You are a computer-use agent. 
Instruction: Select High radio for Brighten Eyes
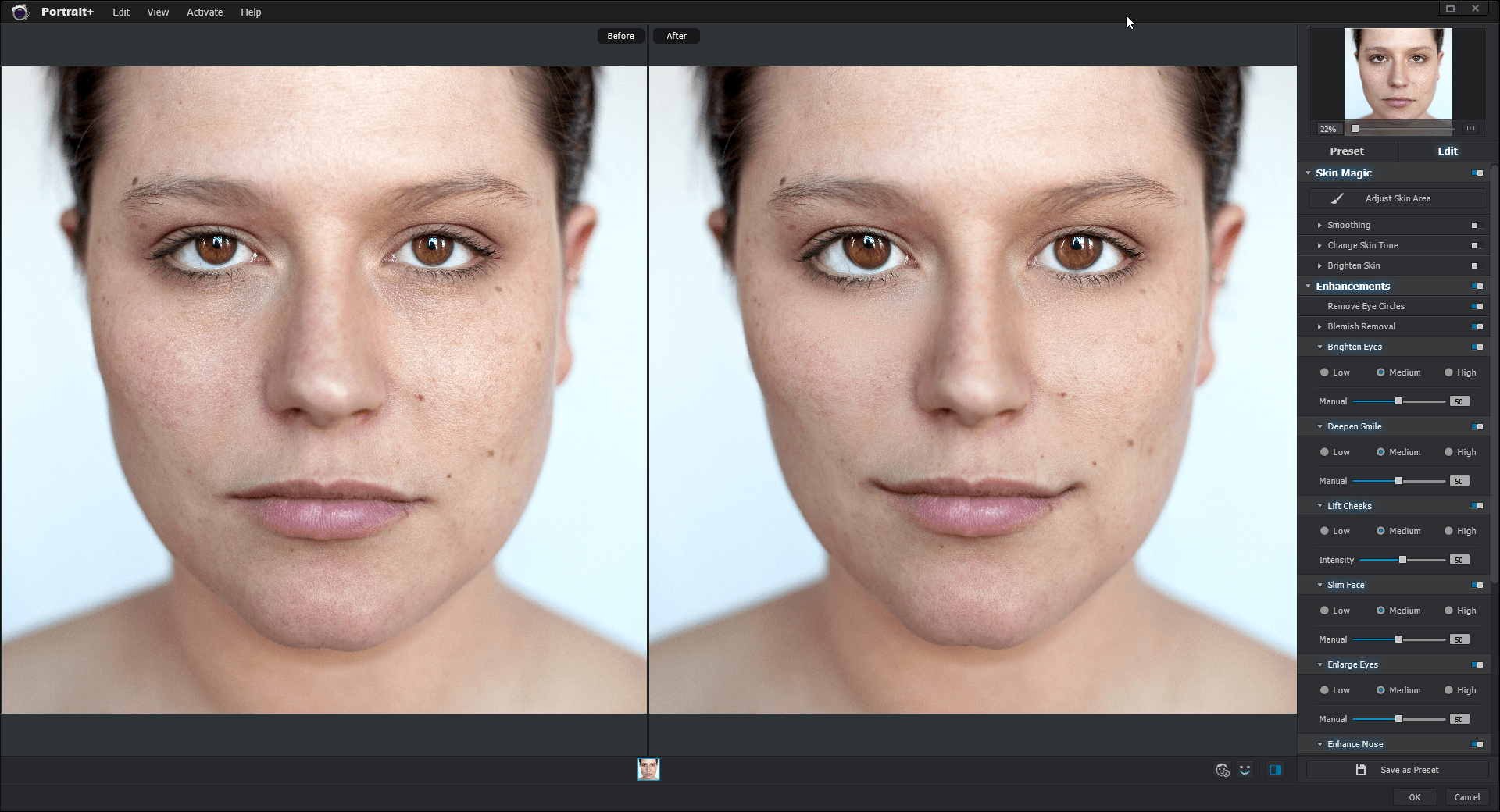[1448, 372]
